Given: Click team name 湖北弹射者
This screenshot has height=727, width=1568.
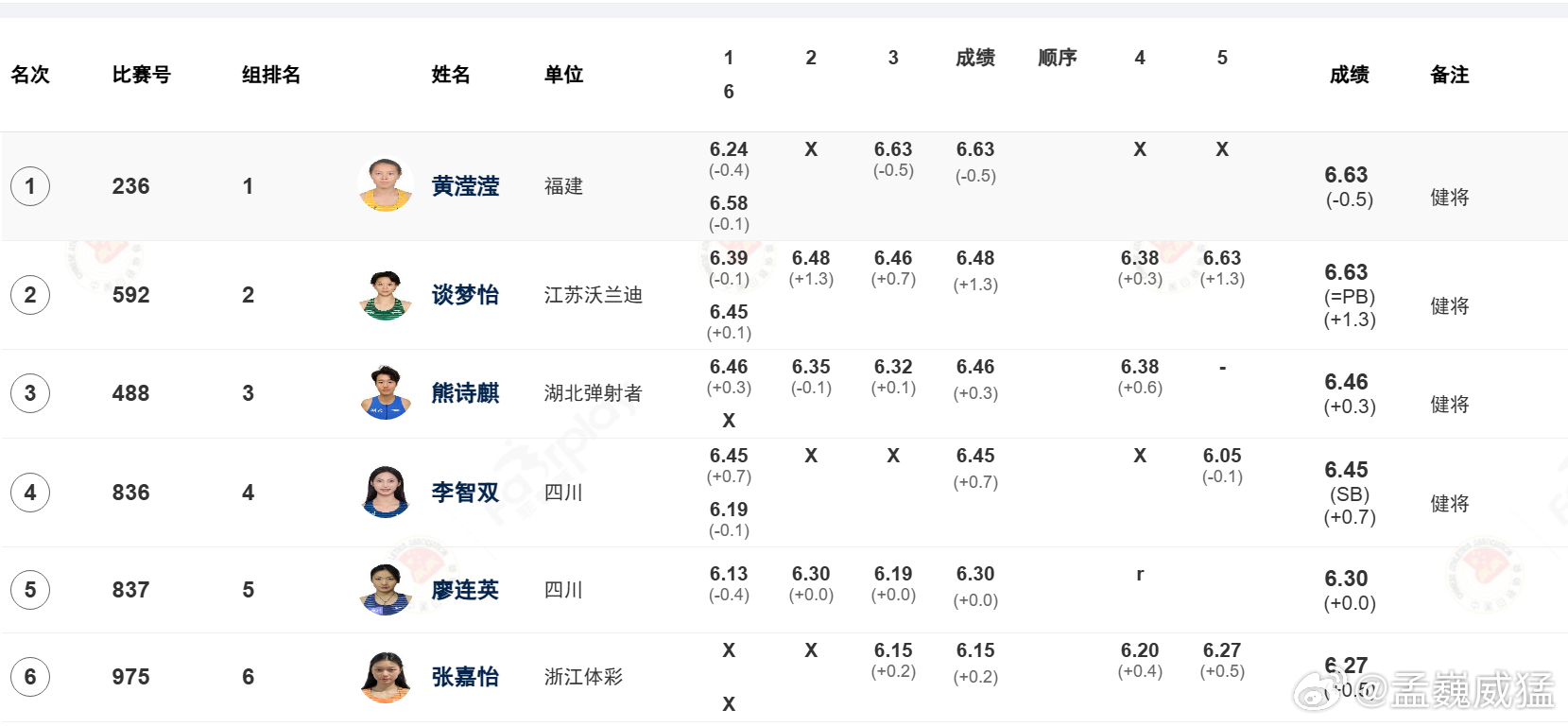Looking at the screenshot, I should [x=594, y=393].
